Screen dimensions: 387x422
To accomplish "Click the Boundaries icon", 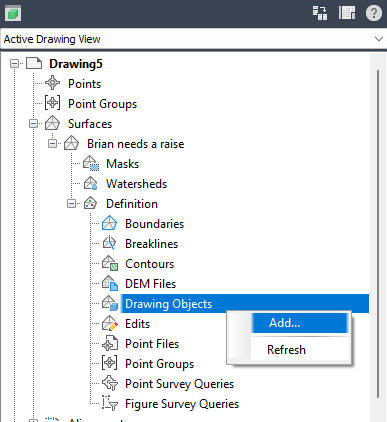I will [x=109, y=223].
